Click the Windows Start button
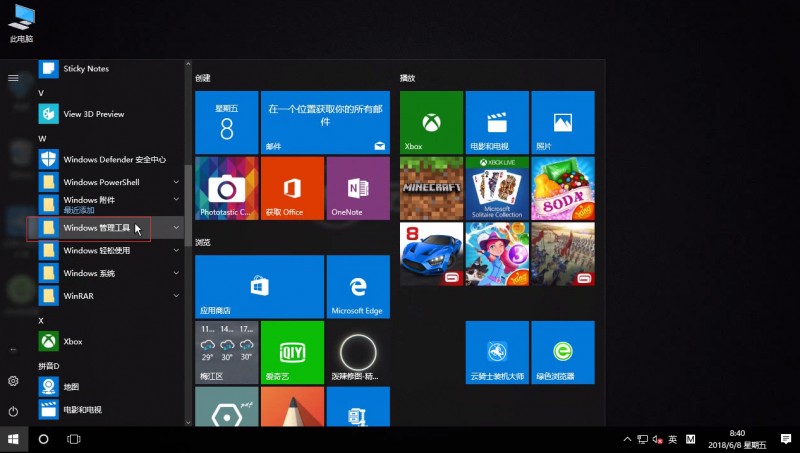 pyautogui.click(x=14, y=439)
